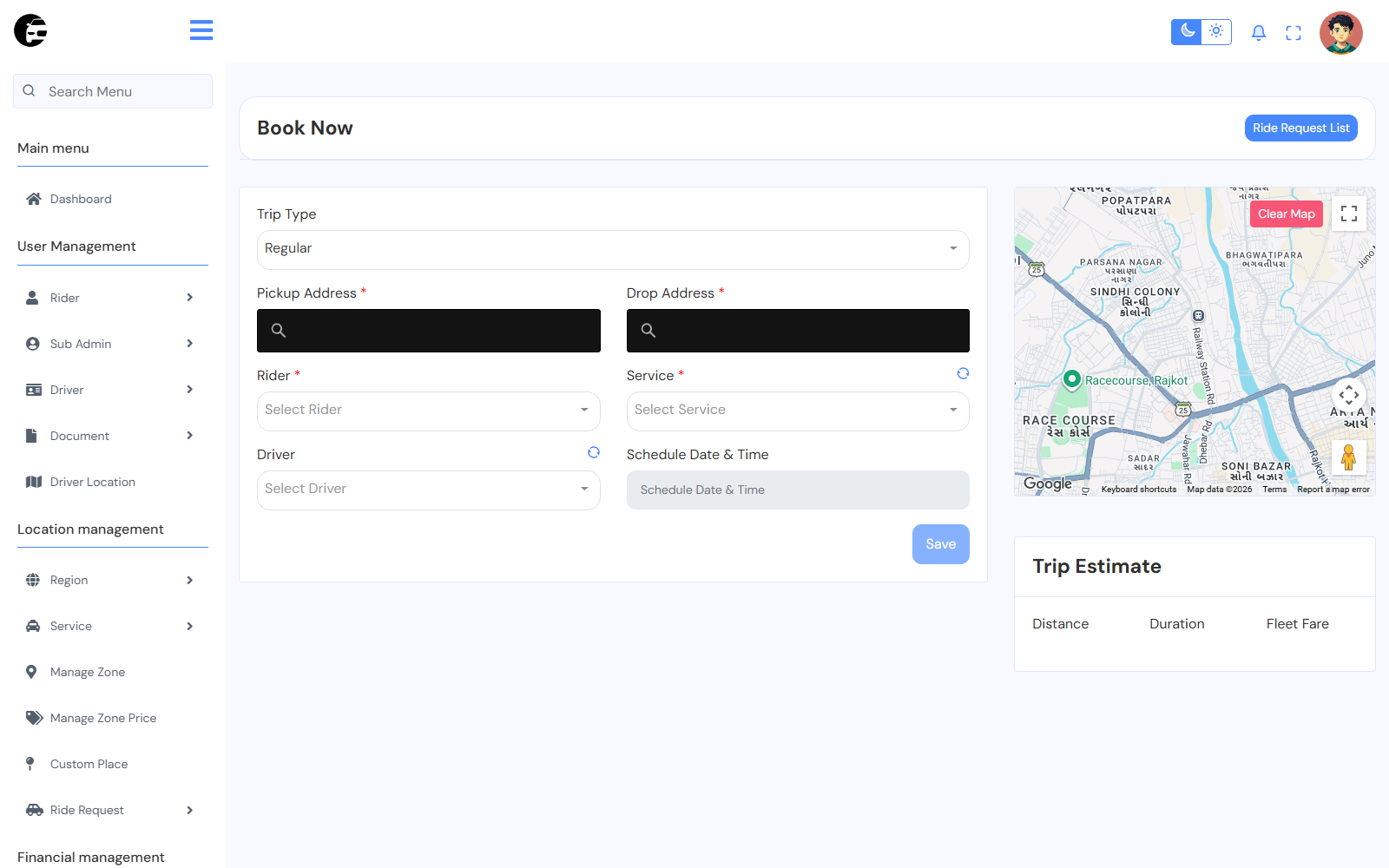Expand the Rider submenu chevron

189,298
